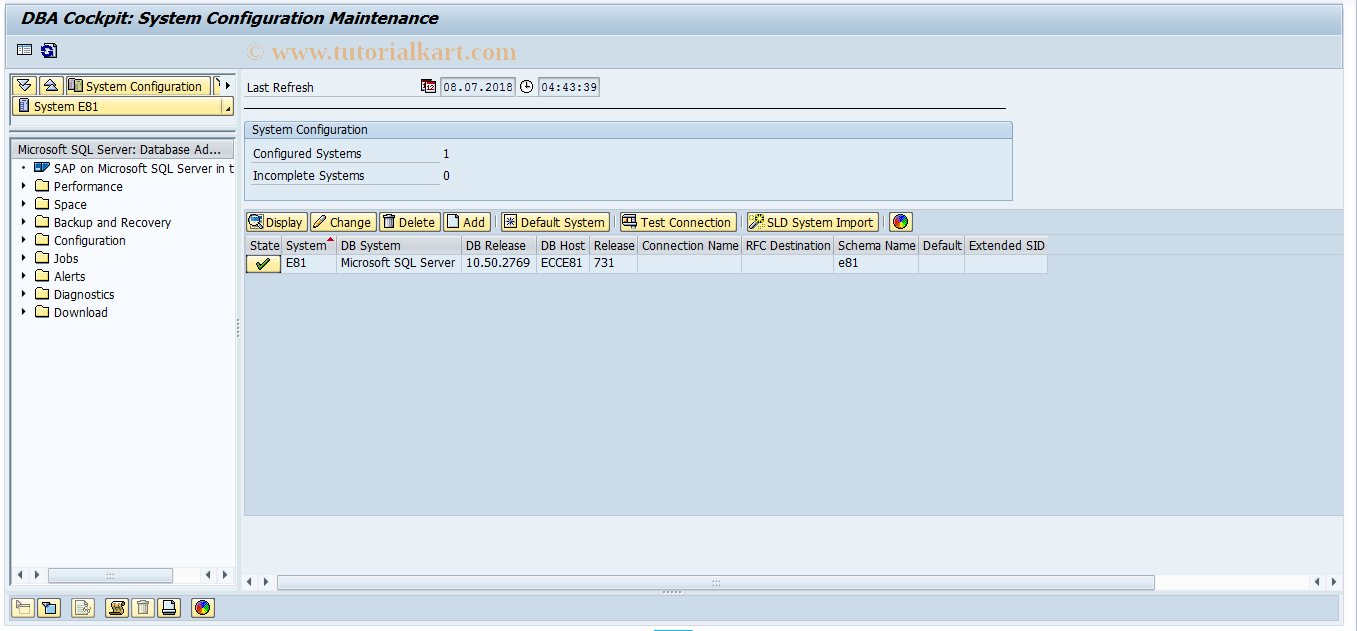The height and width of the screenshot is (631, 1357).
Task: Click the Test Connection button
Action: coord(678,222)
